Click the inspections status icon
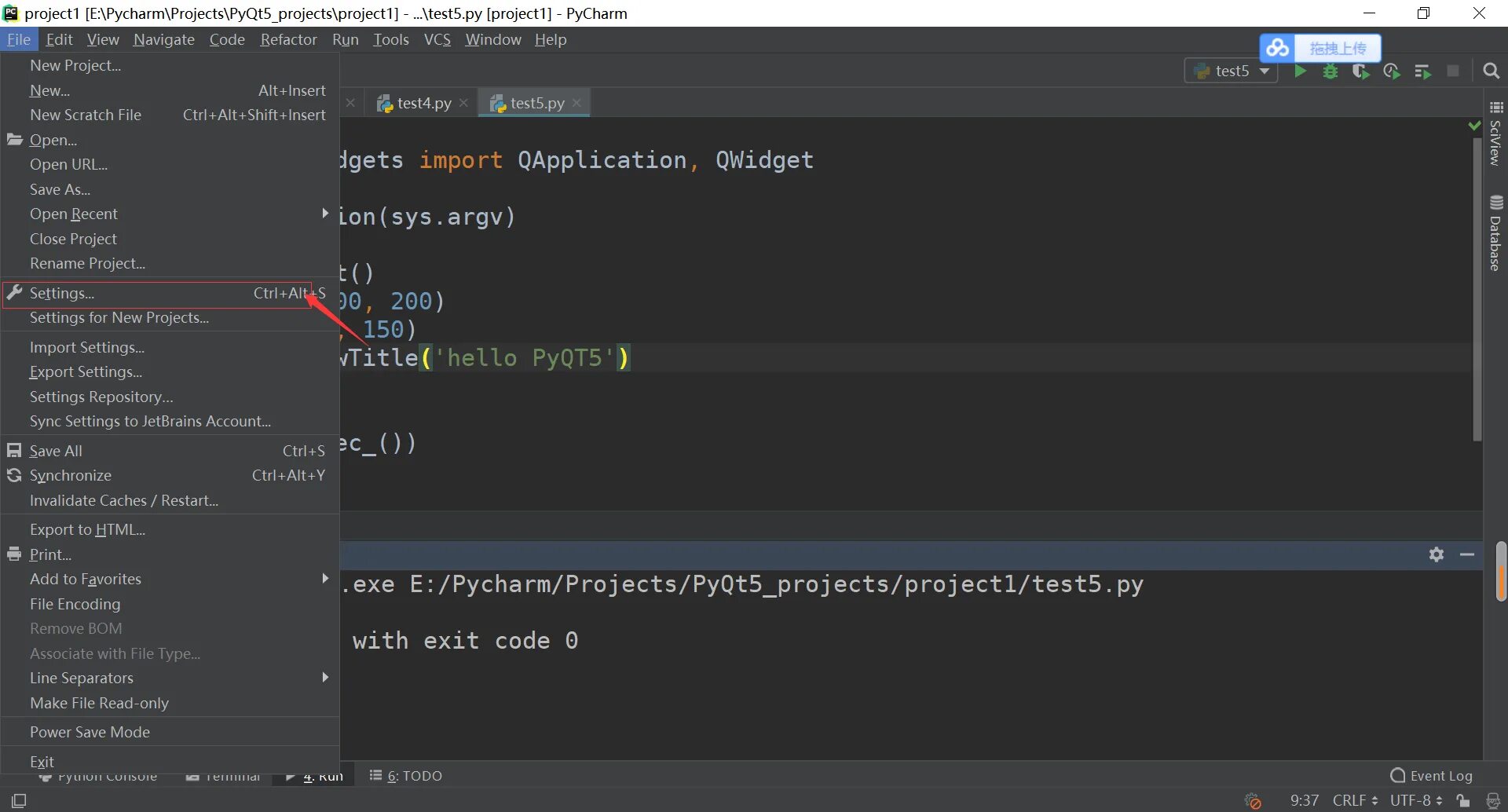1508x812 pixels. pos(1494,800)
